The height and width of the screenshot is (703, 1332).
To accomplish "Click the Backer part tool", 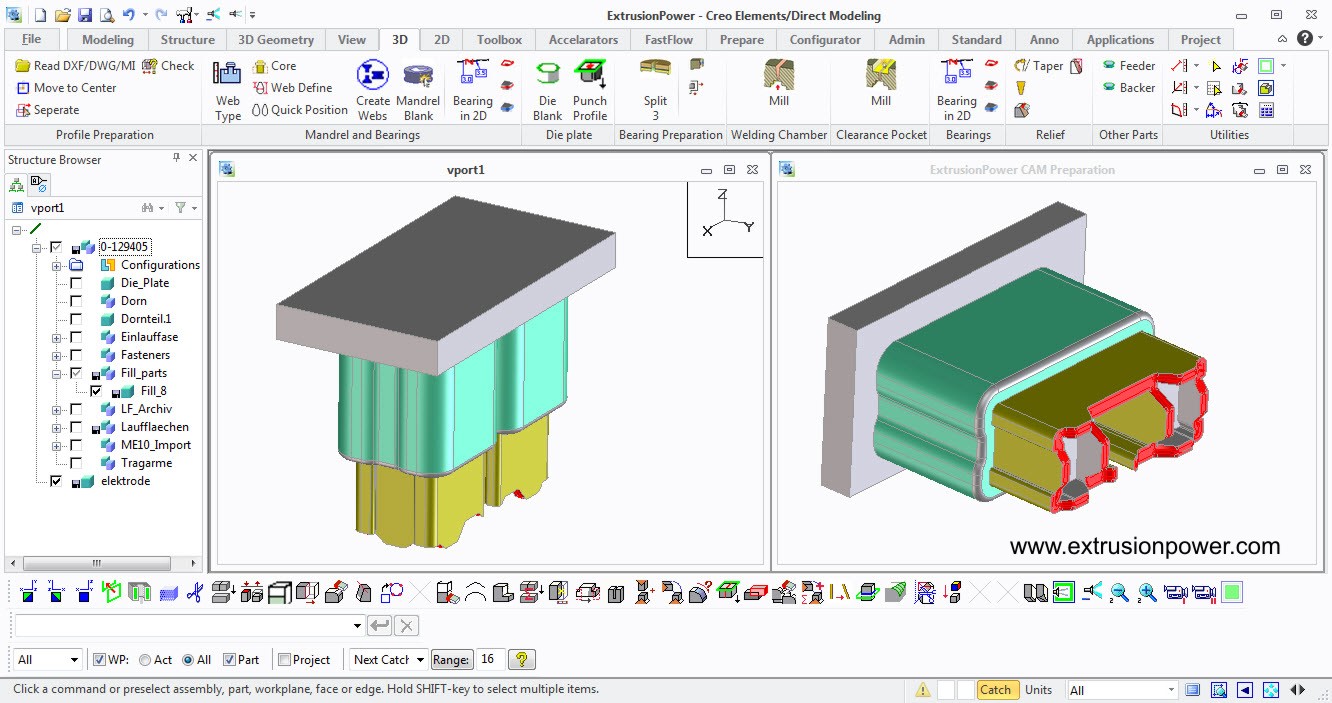I will click(1129, 88).
